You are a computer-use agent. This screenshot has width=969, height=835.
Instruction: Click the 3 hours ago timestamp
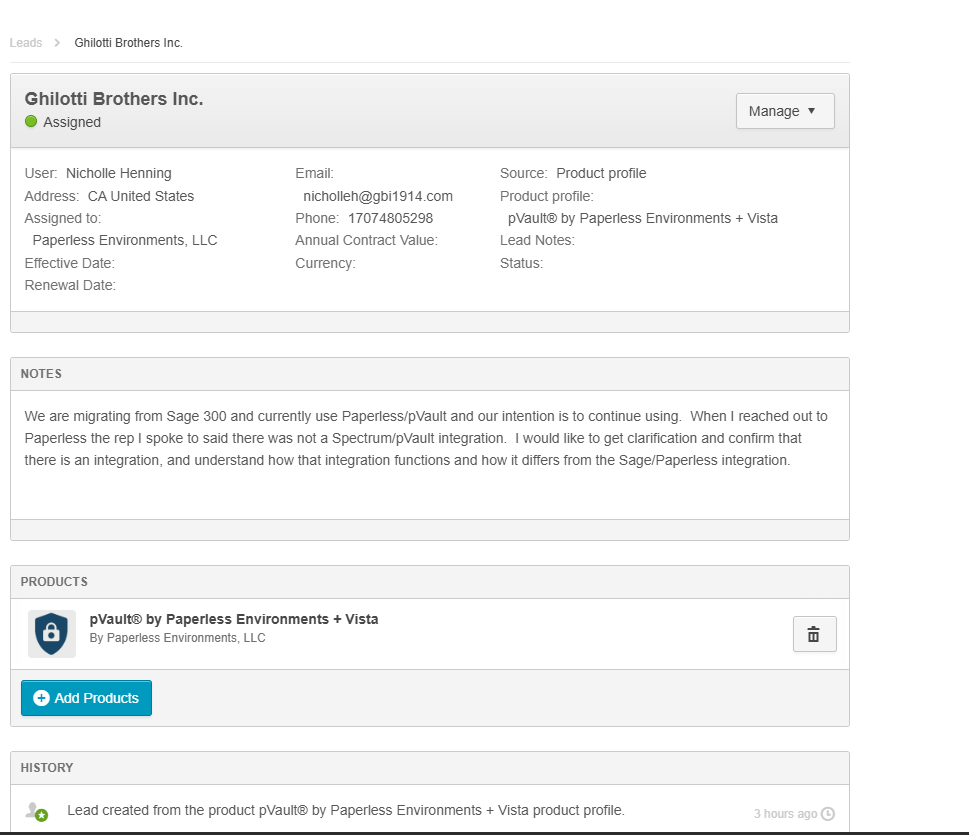coord(785,814)
